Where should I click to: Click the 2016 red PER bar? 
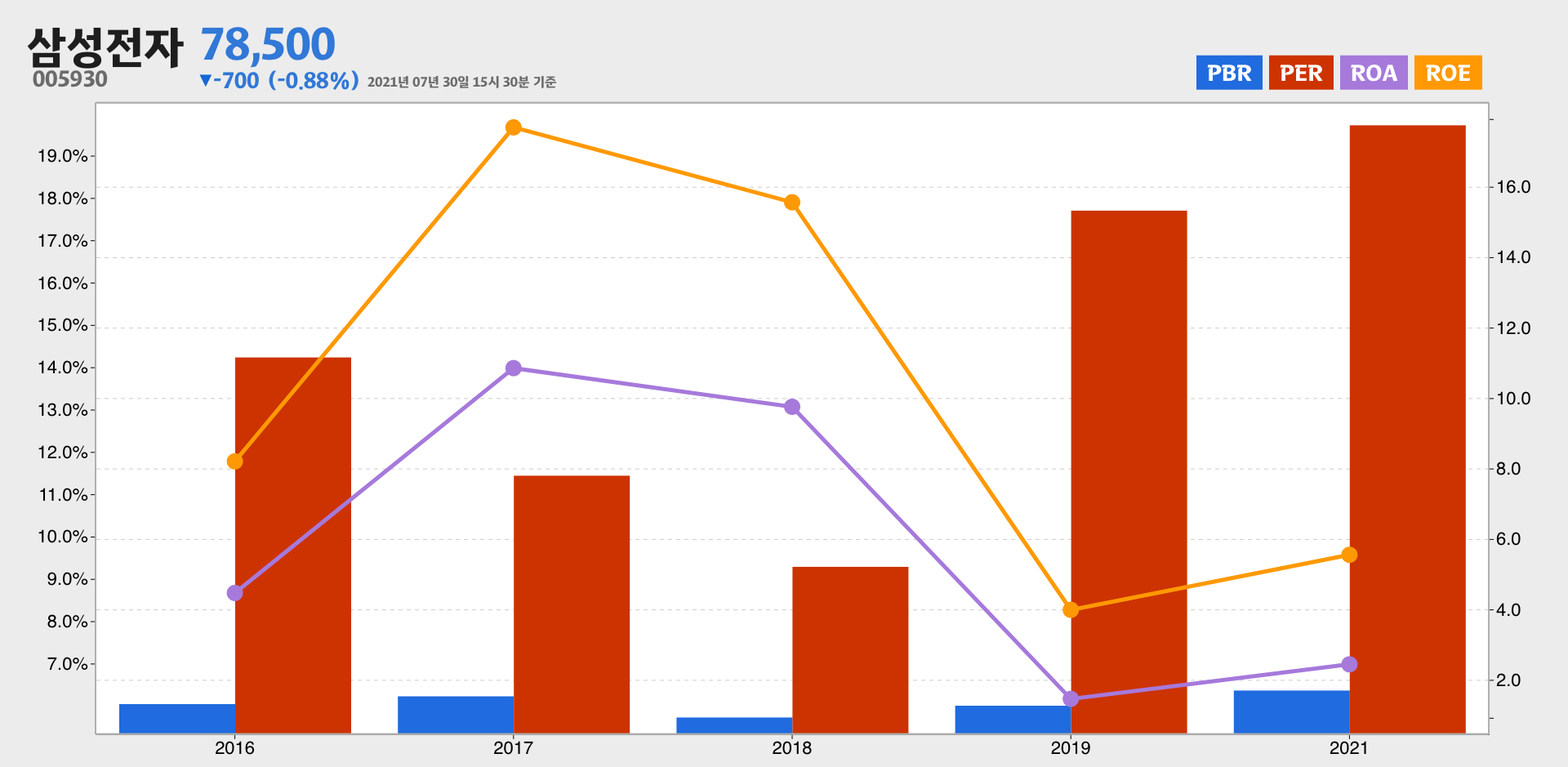click(293, 545)
